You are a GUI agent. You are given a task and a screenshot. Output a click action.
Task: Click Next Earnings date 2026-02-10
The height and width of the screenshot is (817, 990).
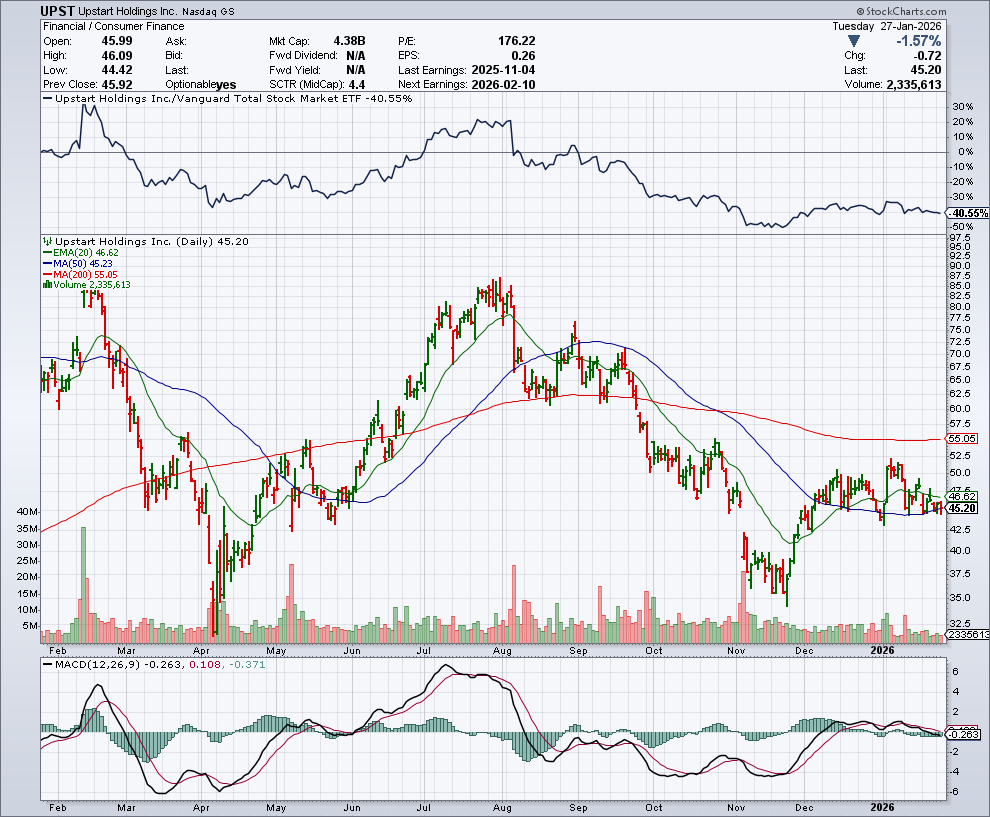click(x=503, y=85)
